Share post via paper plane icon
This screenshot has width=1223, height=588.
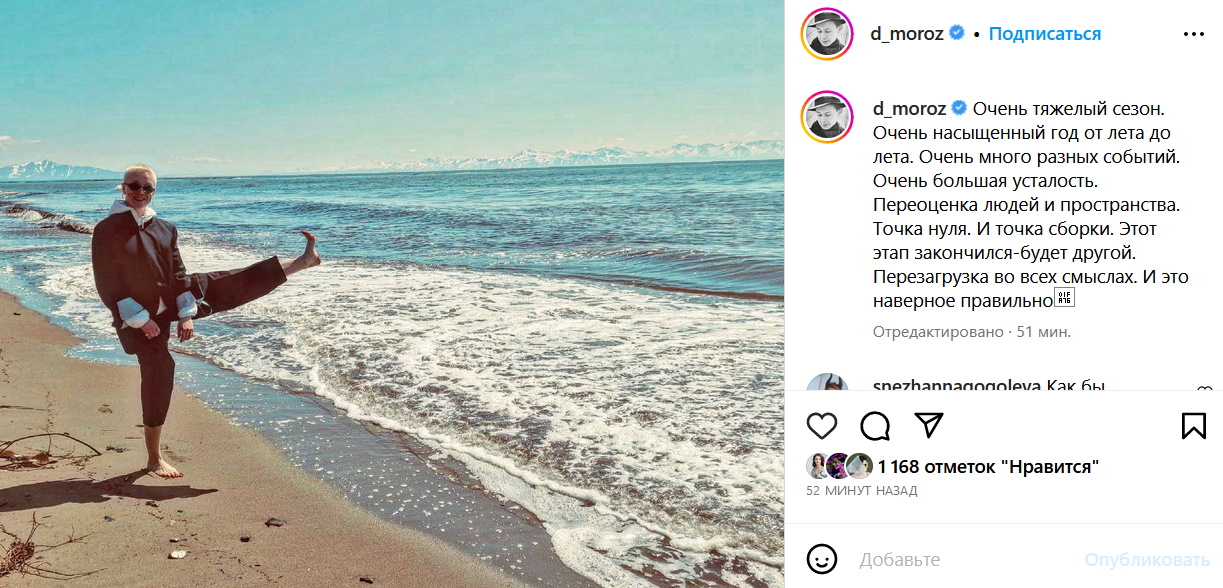click(x=929, y=426)
